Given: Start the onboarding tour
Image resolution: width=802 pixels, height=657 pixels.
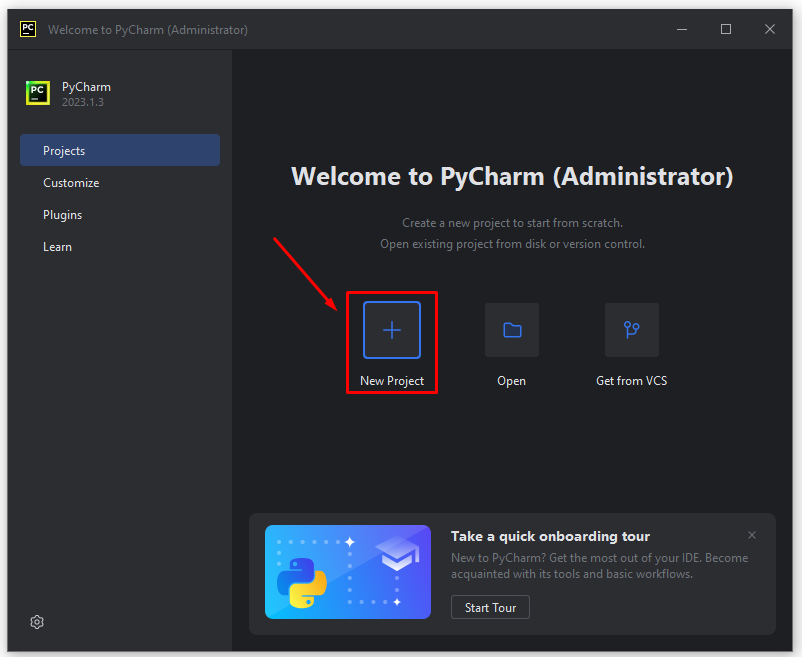Looking at the screenshot, I should coord(490,607).
